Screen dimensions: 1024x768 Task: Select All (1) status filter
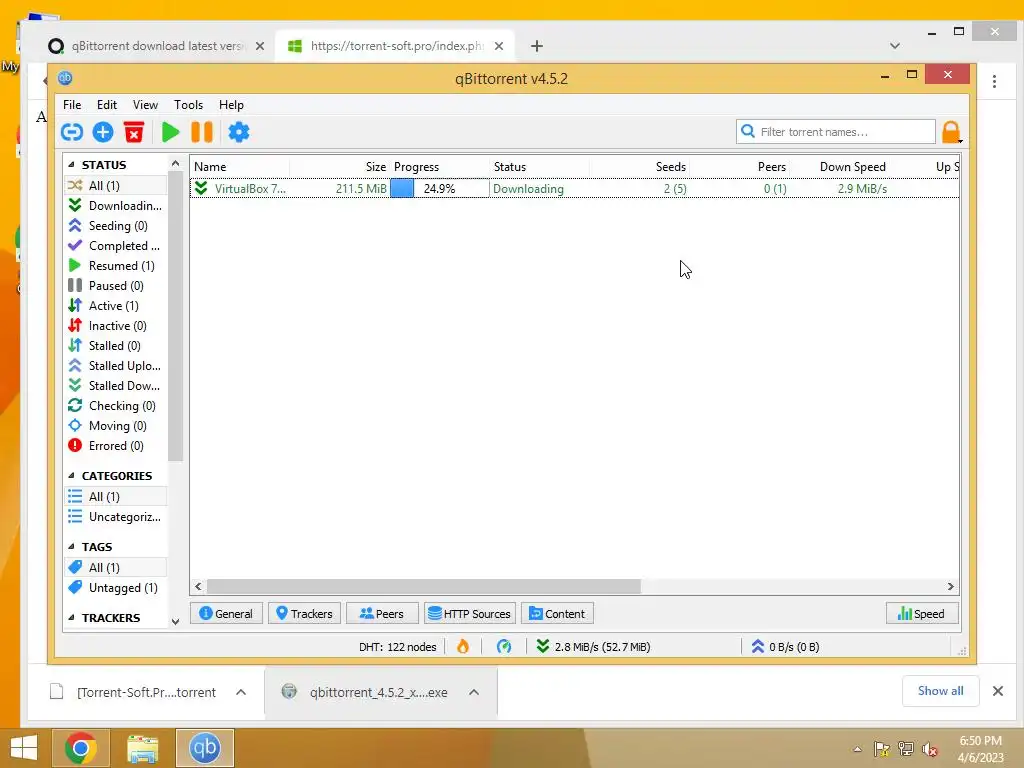pyautogui.click(x=116, y=185)
